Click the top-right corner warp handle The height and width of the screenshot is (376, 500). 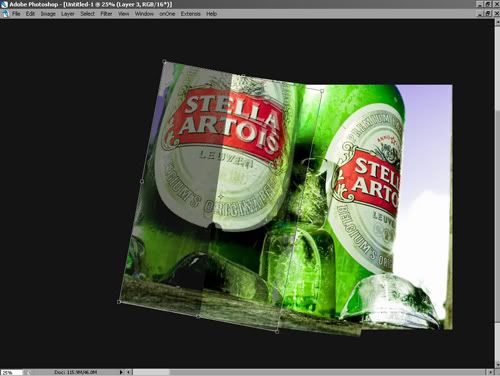click(322, 90)
